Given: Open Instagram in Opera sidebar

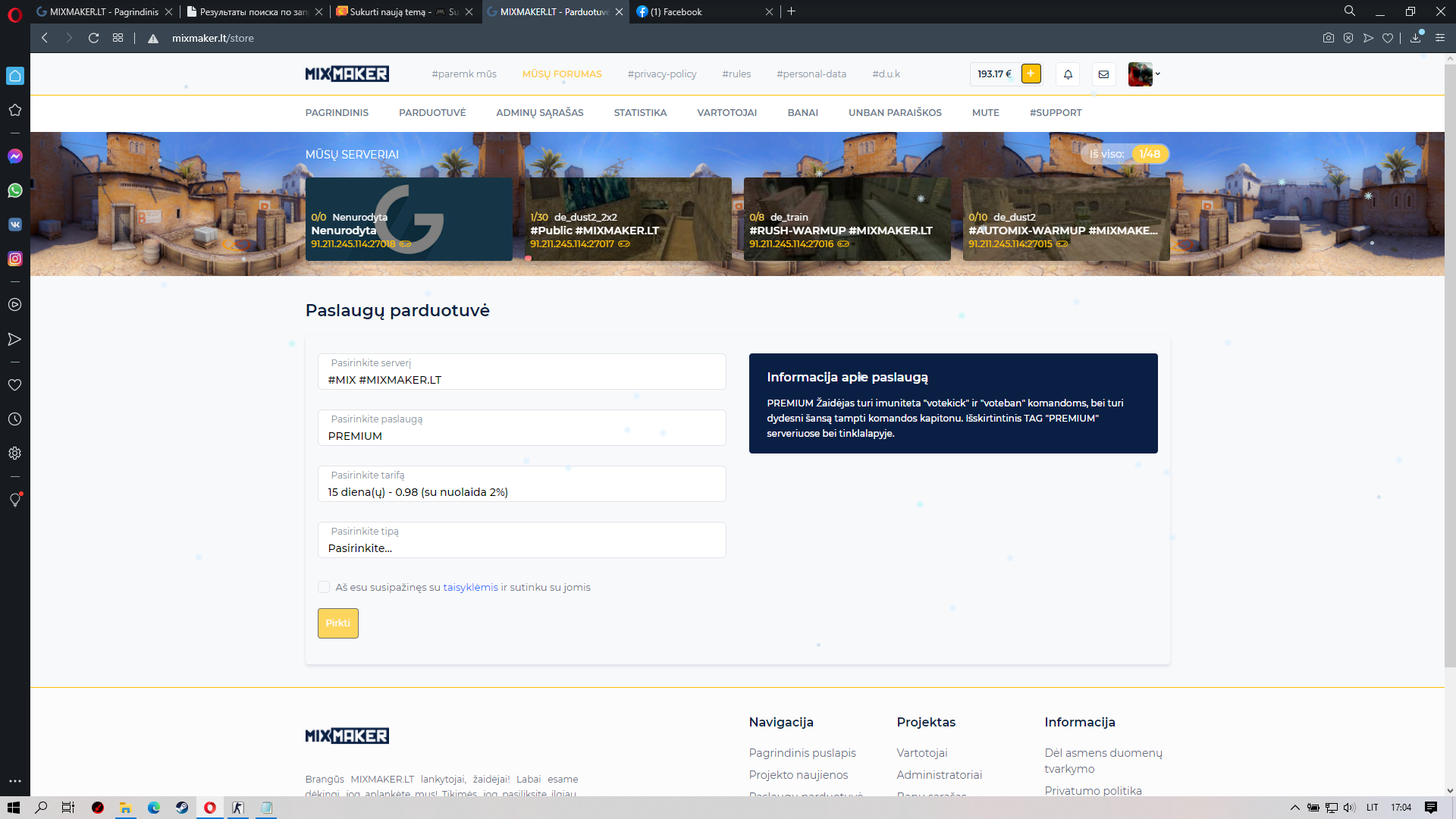Looking at the screenshot, I should click(x=14, y=259).
